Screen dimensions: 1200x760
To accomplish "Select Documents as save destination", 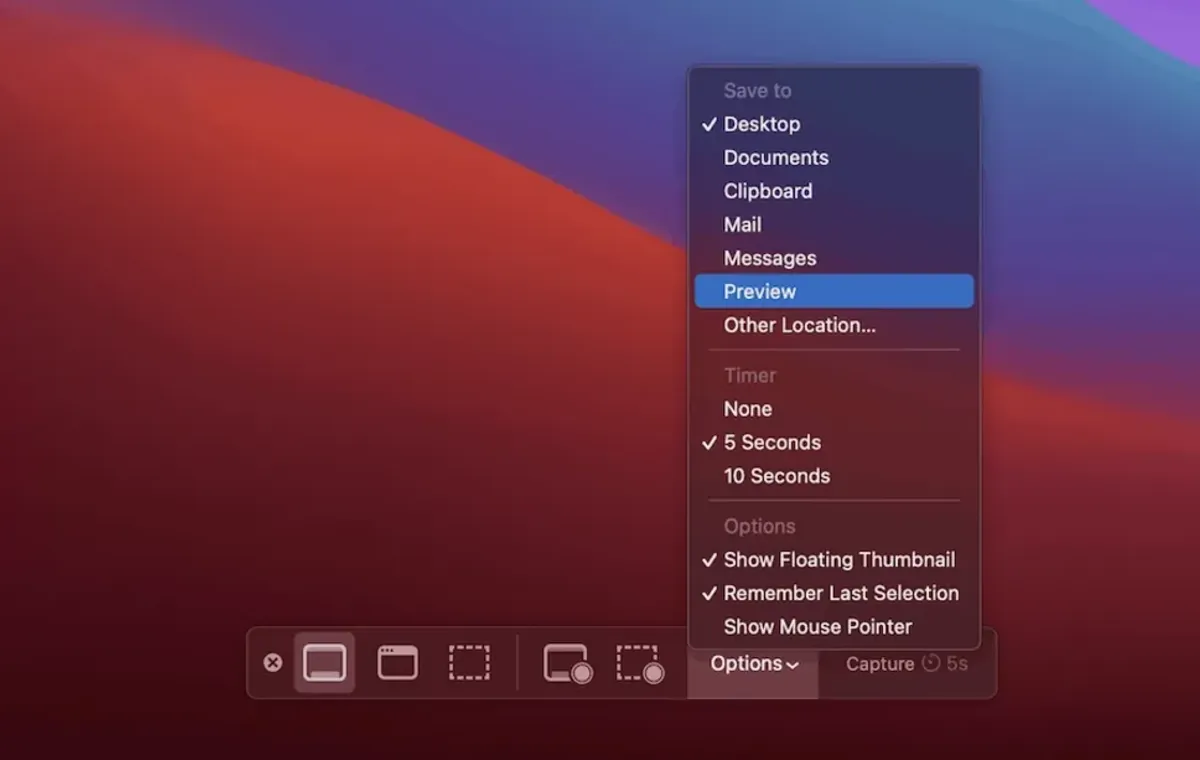I will 775,158.
